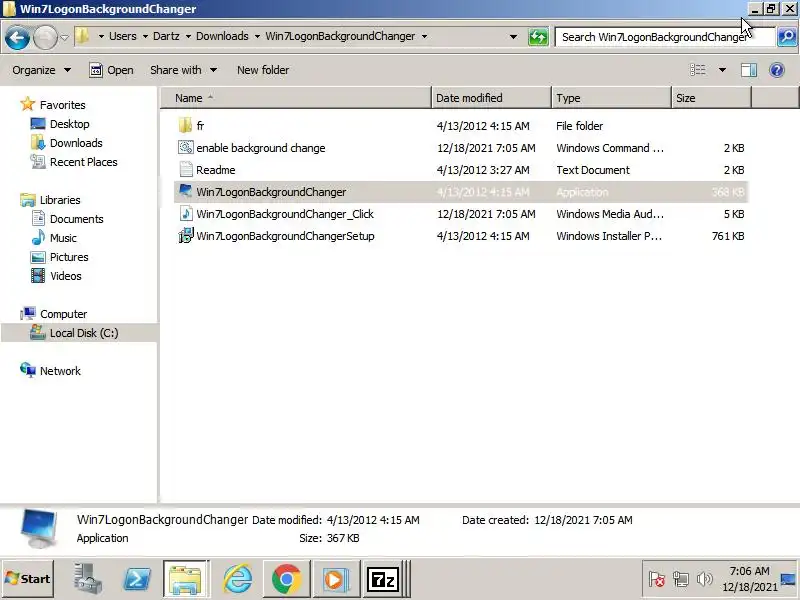800x600 pixels.
Task: Click the Readme file name
Action: 216,170
